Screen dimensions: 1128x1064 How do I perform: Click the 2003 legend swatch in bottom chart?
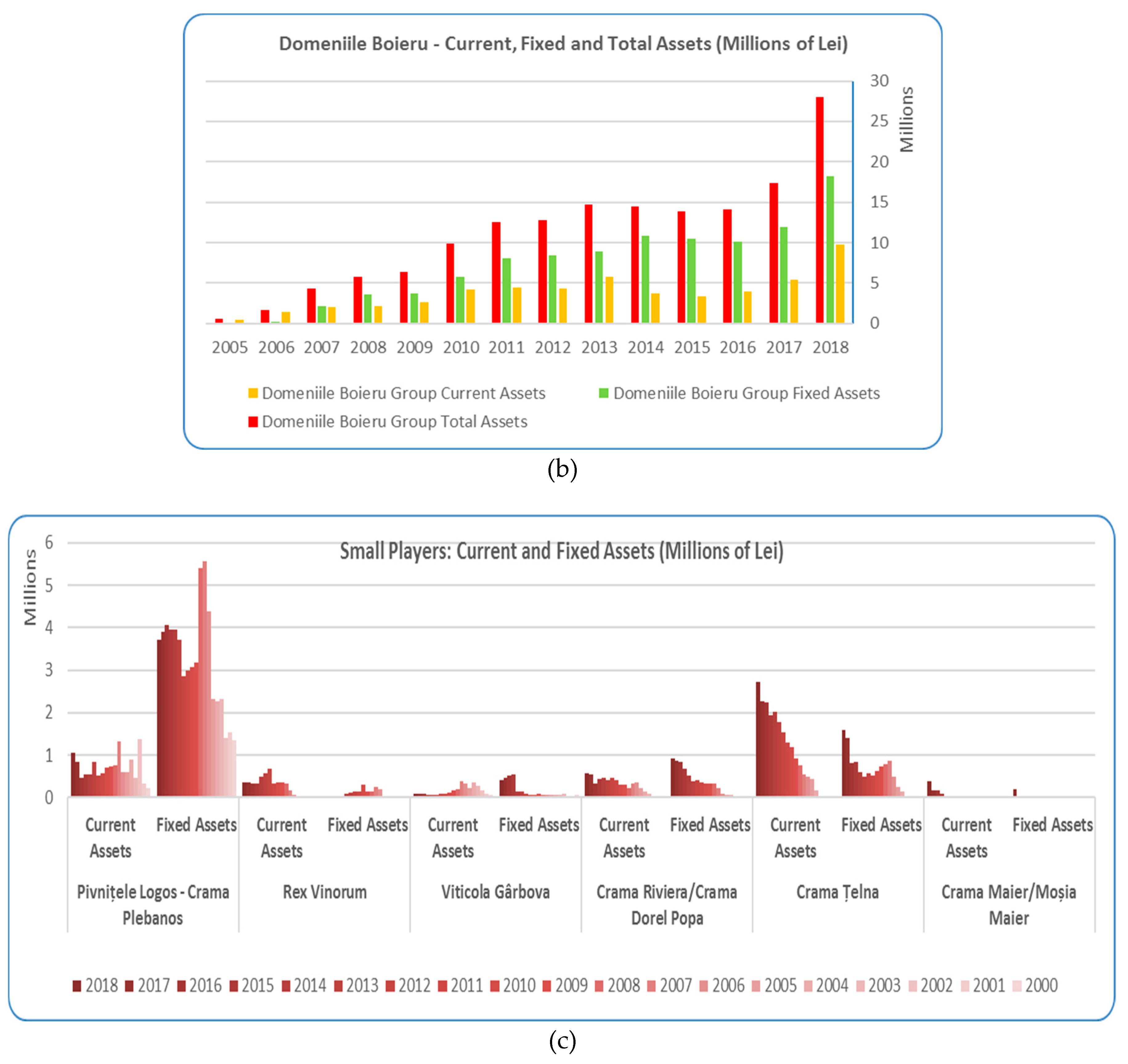[860, 986]
